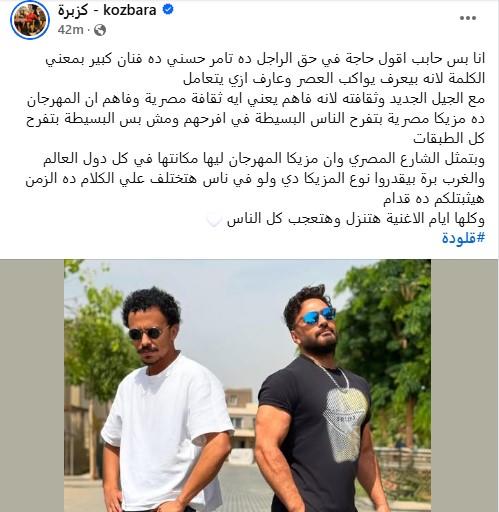Open the post photo of the two men
Screen dimensions: 499x512
[x=247, y=386]
